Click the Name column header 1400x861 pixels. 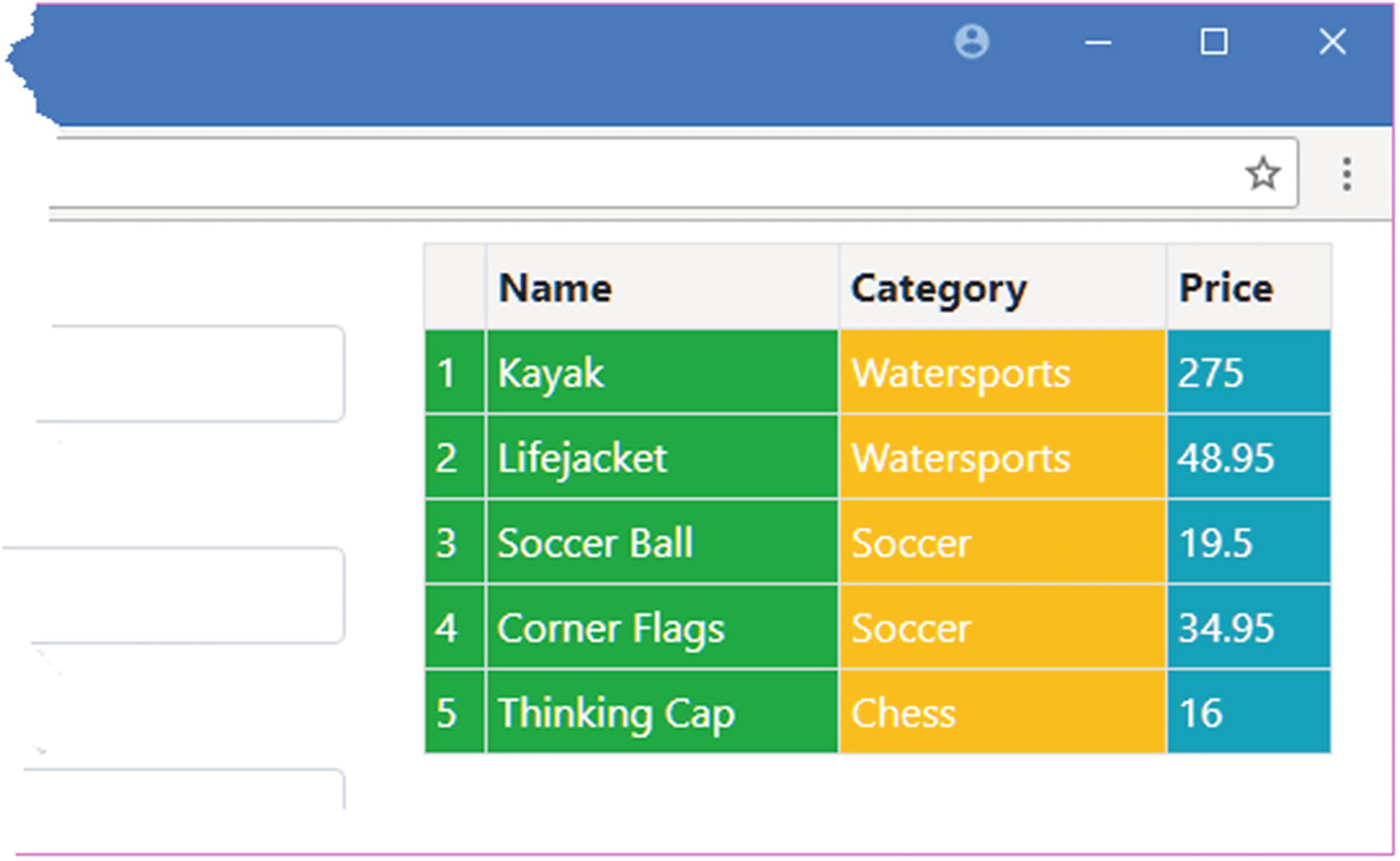pyautogui.click(x=556, y=288)
